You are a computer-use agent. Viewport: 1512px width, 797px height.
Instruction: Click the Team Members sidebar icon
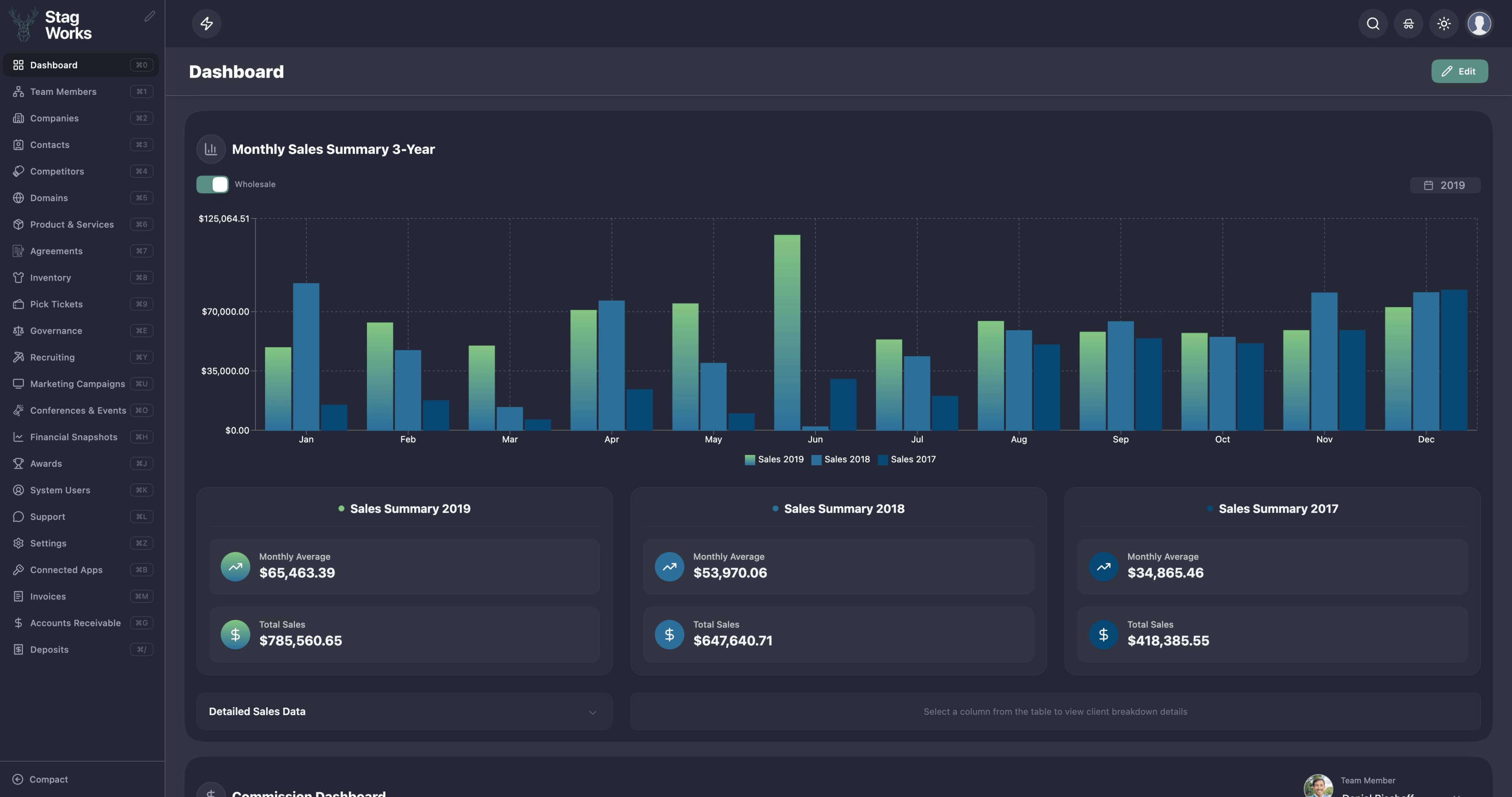pyautogui.click(x=18, y=92)
